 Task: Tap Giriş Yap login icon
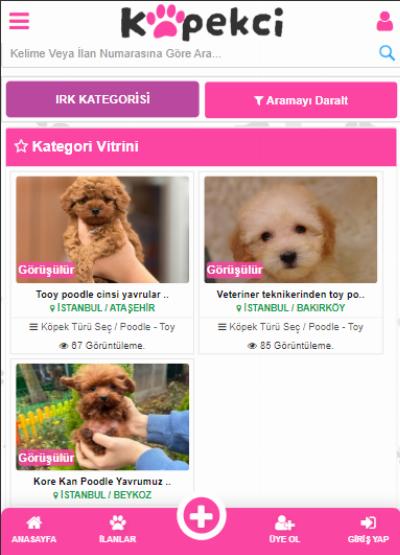pos(368,530)
